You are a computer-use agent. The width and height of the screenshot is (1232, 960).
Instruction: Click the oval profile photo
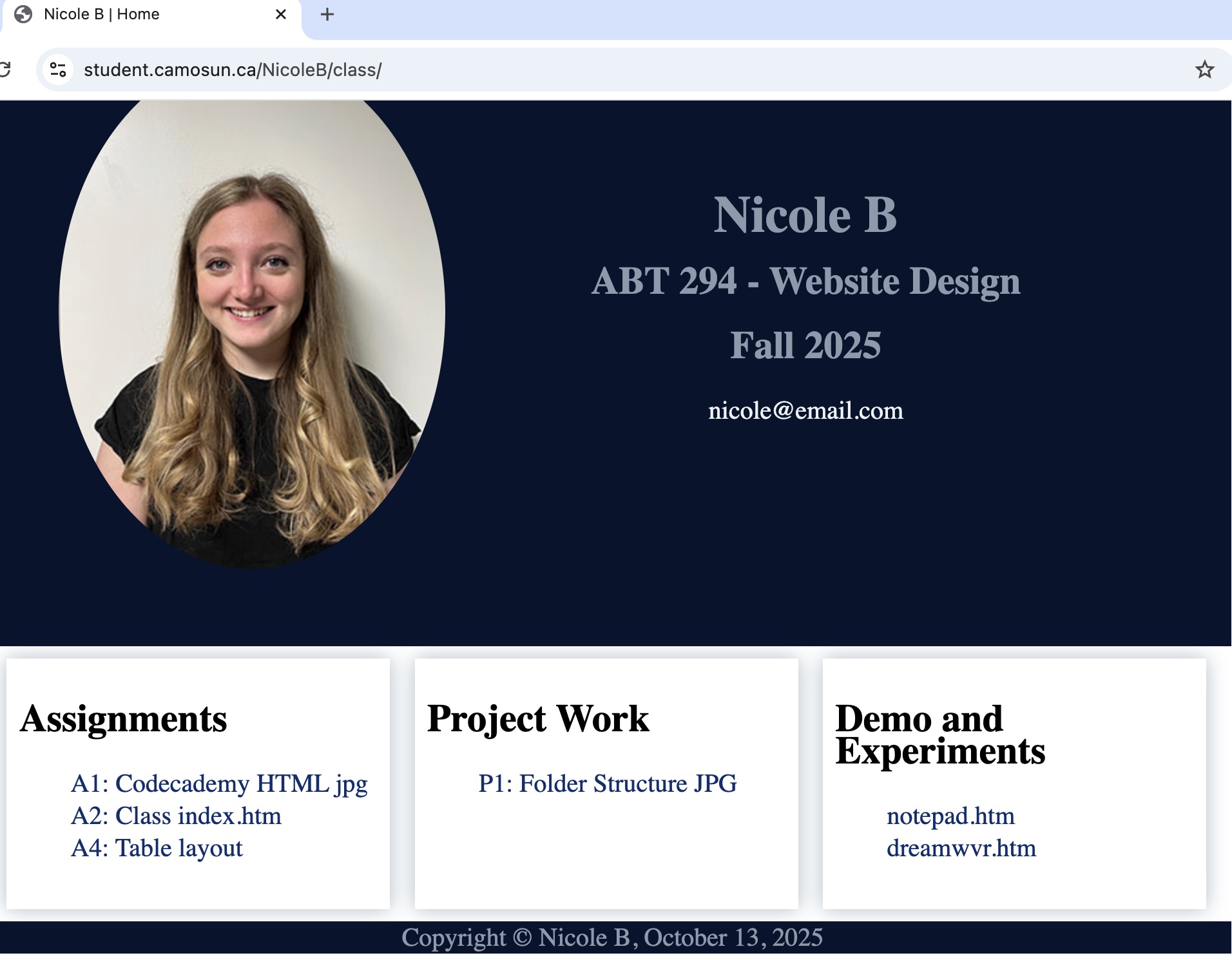tap(251, 334)
